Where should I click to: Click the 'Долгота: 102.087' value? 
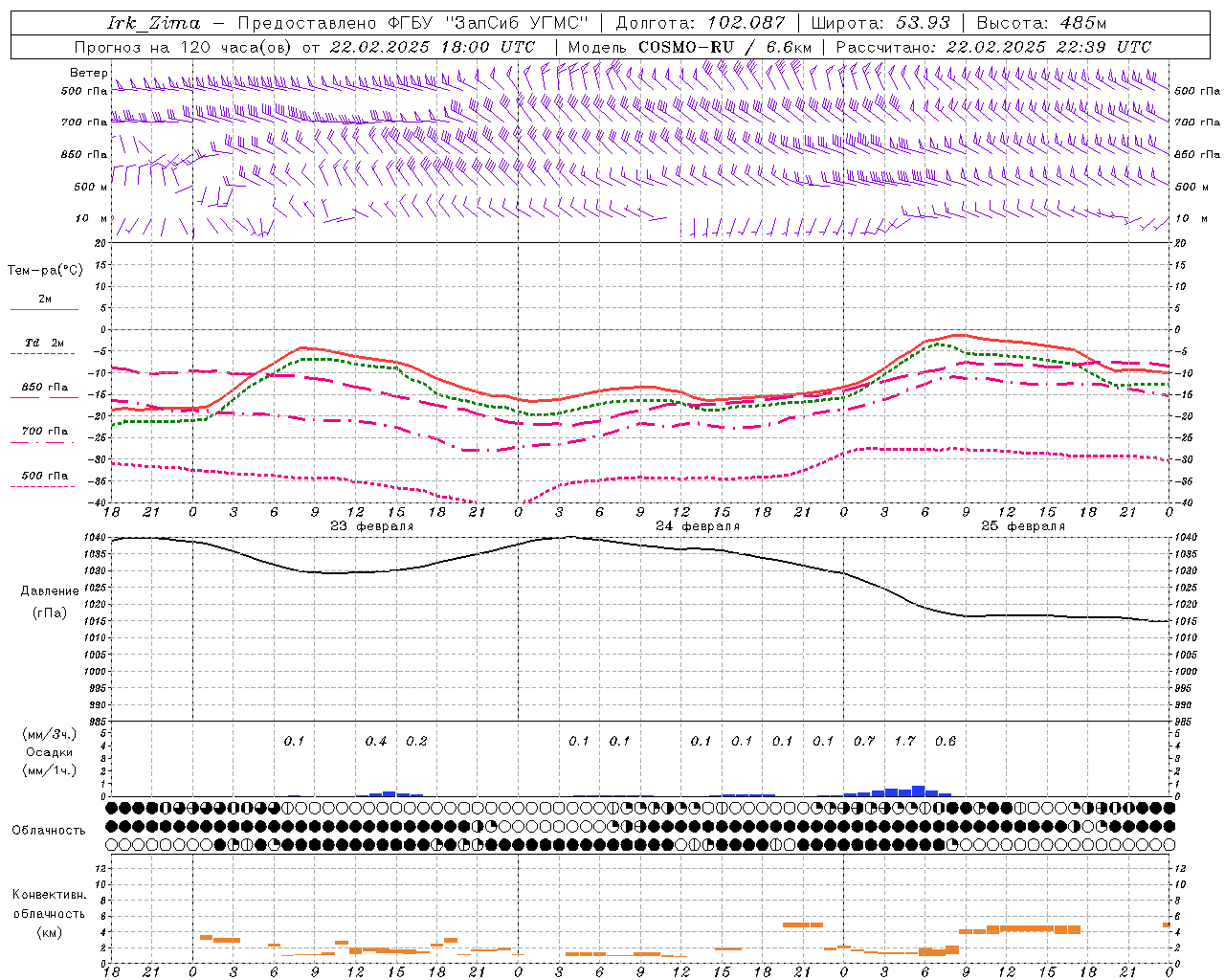700,23
